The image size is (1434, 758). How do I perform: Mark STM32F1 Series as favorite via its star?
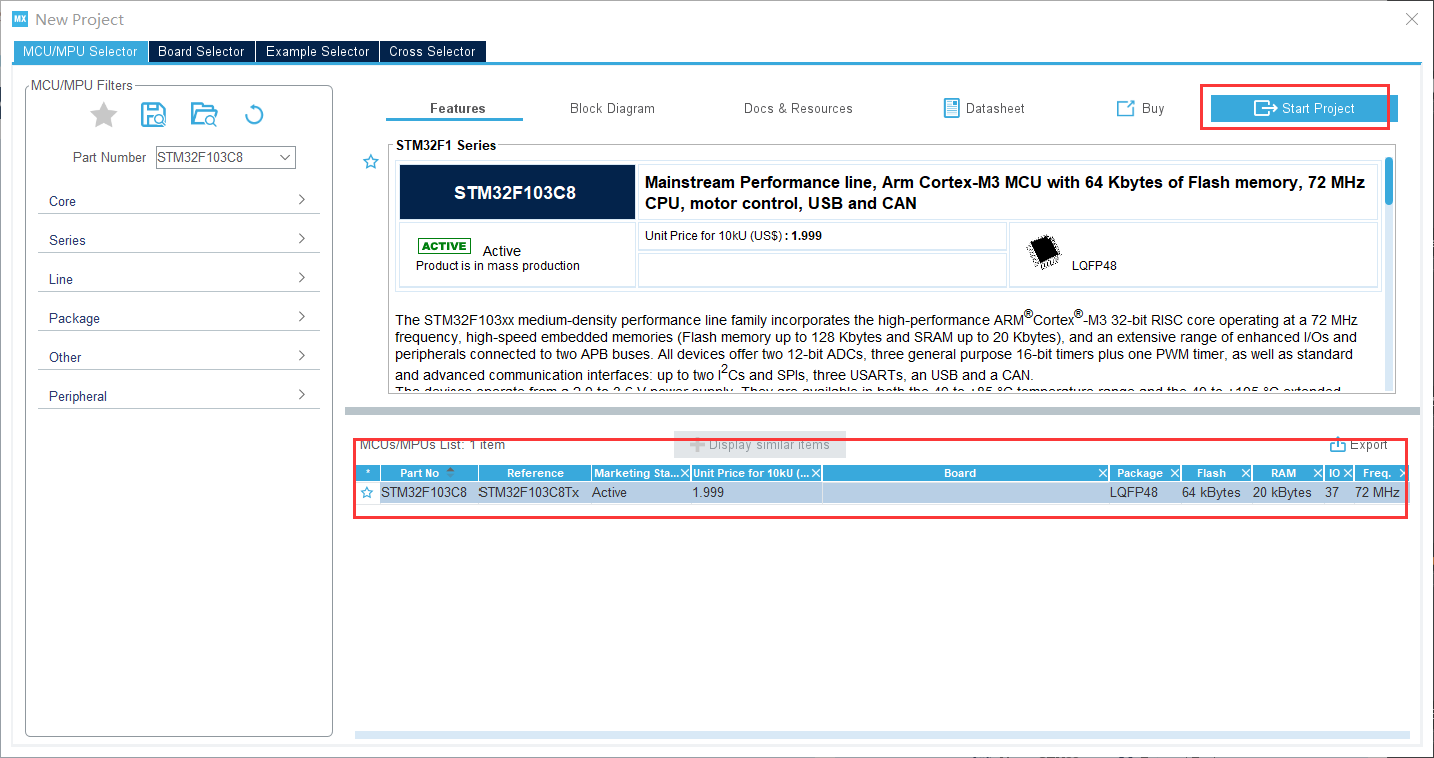tap(371, 162)
